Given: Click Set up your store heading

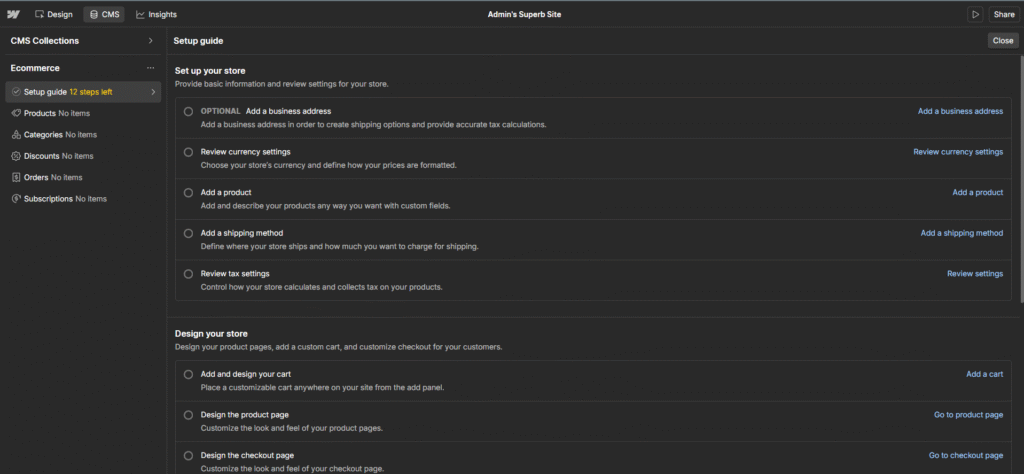Looking at the screenshot, I should [x=210, y=71].
